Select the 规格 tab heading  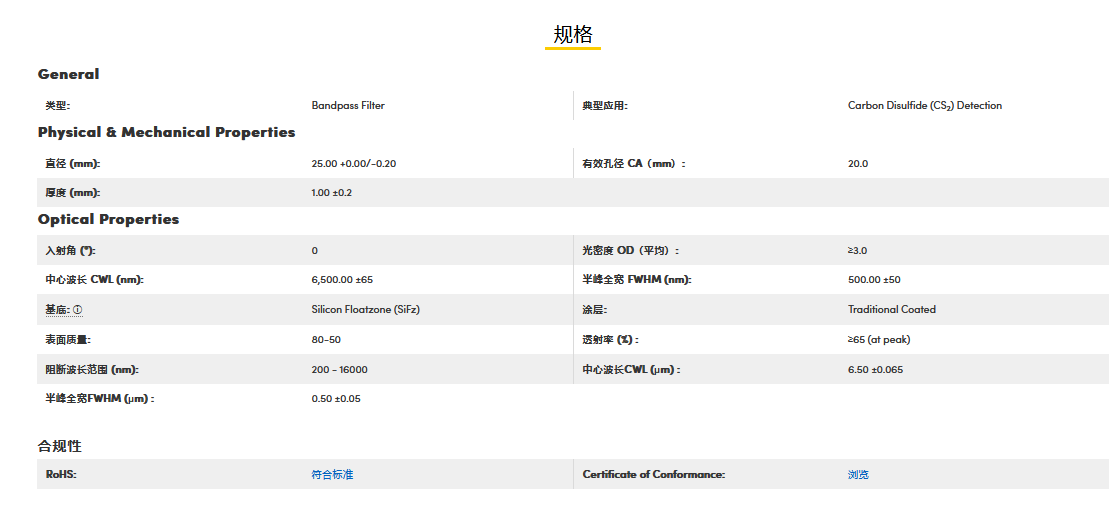click(573, 35)
